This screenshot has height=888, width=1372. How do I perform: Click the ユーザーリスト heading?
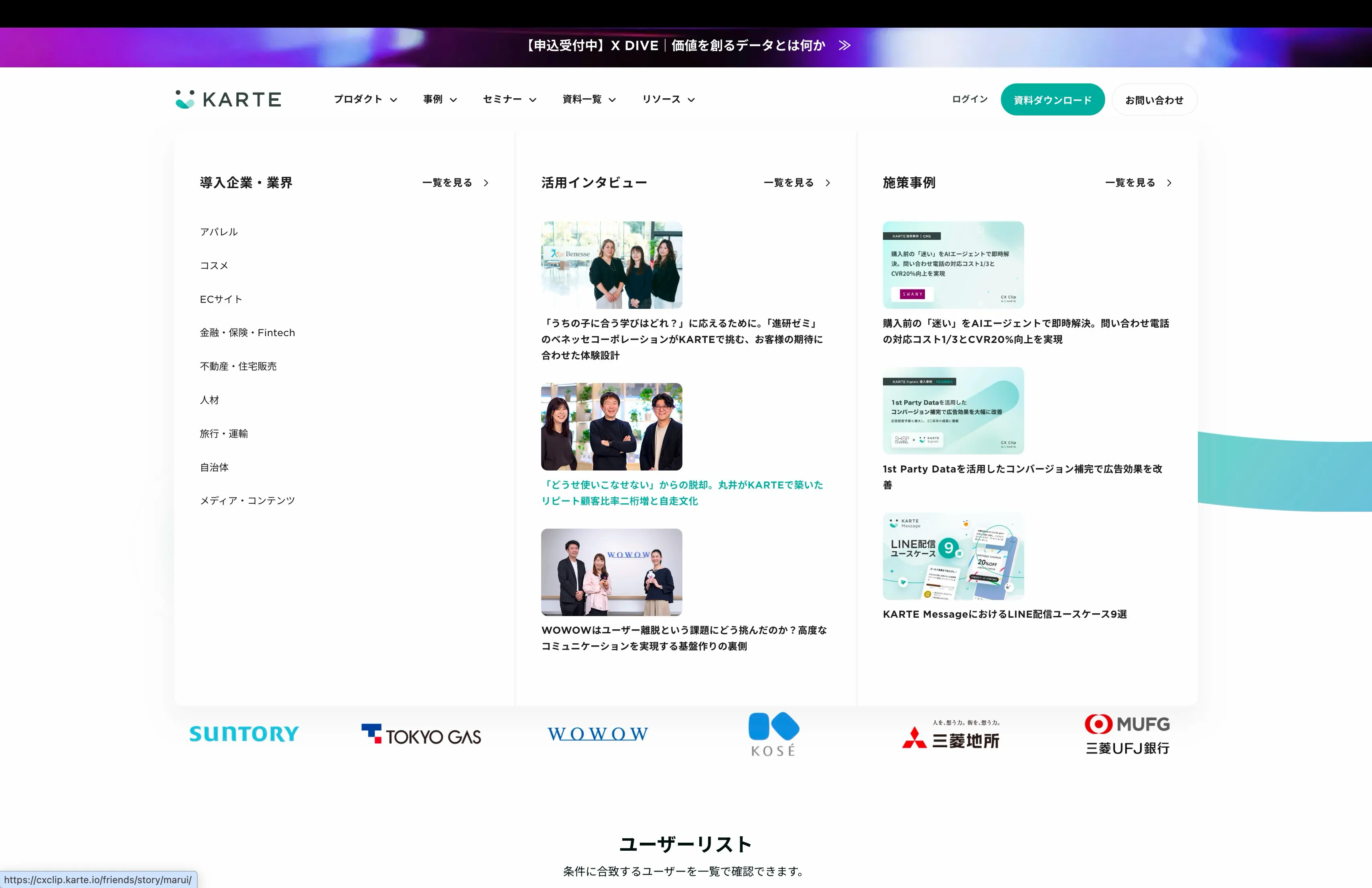point(686,844)
